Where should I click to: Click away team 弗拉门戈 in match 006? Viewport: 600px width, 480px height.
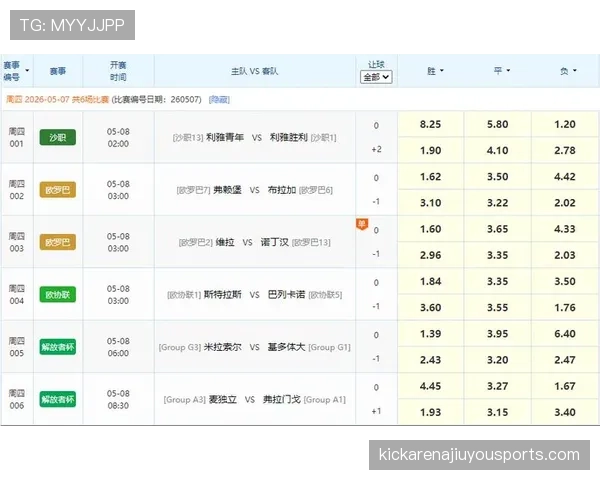(x=282, y=400)
